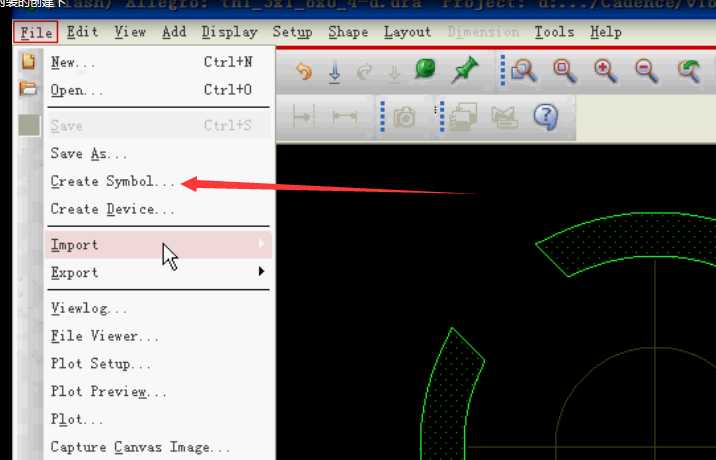Click the Undo toolbar icon

tap(304, 72)
